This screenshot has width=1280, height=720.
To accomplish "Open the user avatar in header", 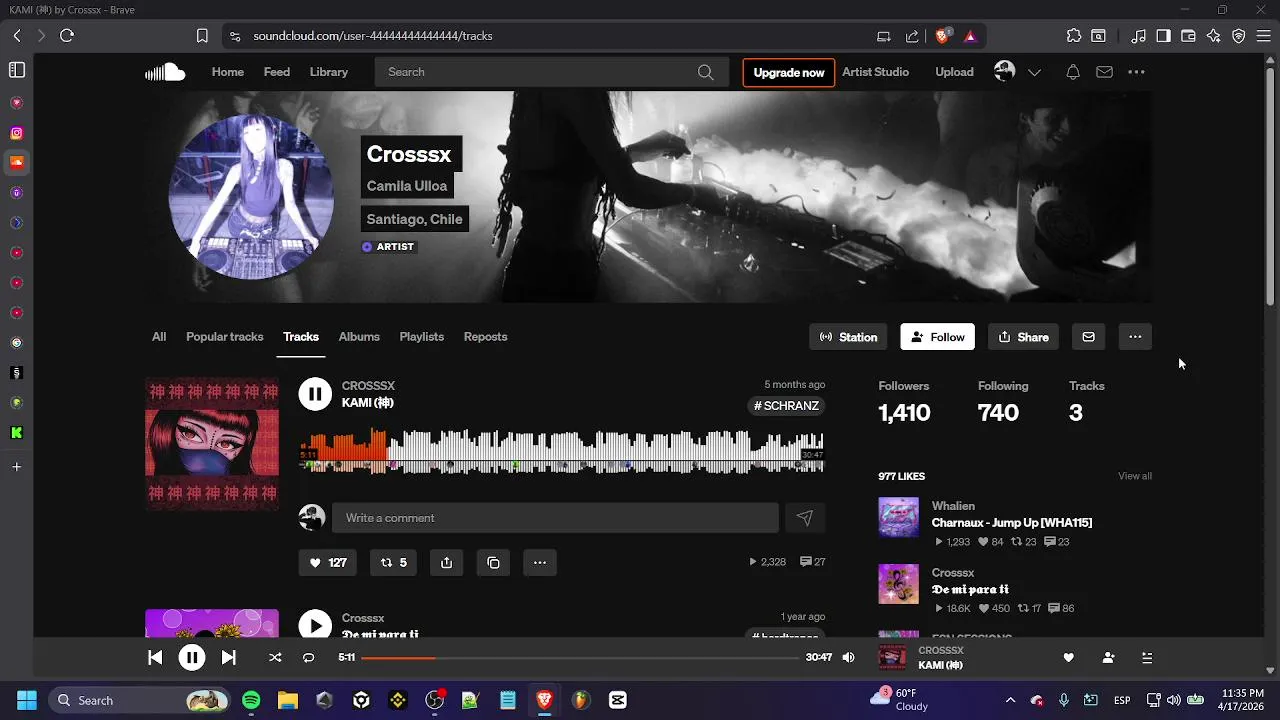I will coord(1005,71).
